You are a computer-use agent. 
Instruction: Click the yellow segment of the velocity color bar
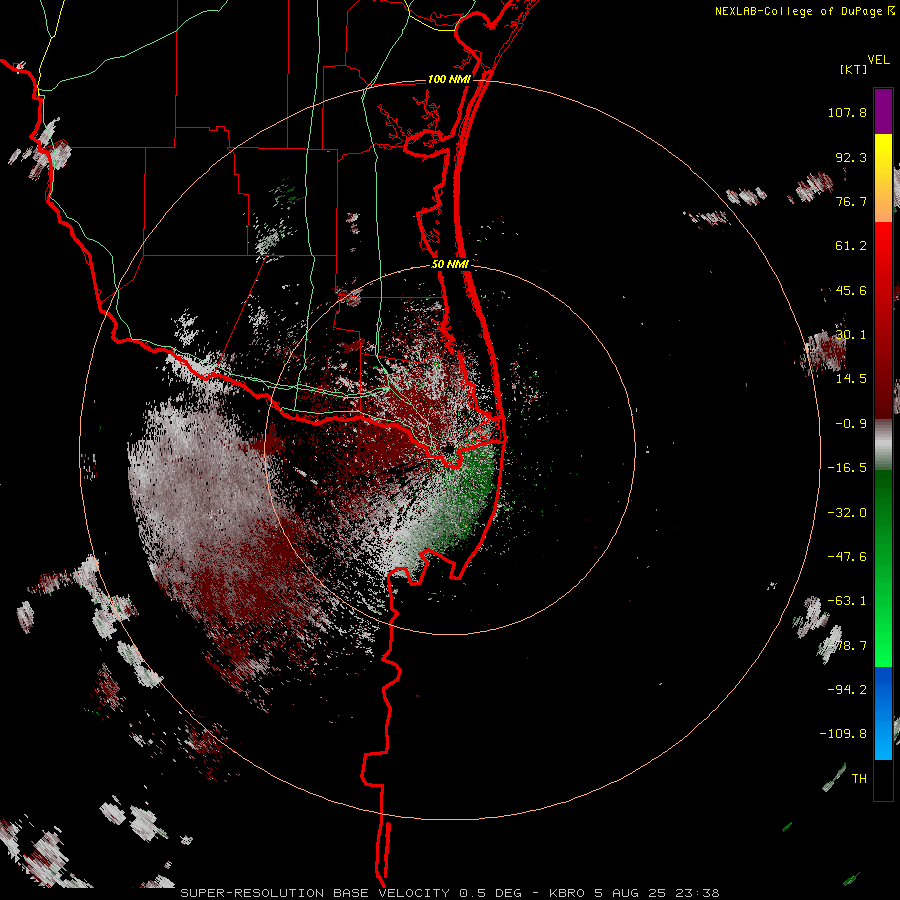click(x=883, y=178)
